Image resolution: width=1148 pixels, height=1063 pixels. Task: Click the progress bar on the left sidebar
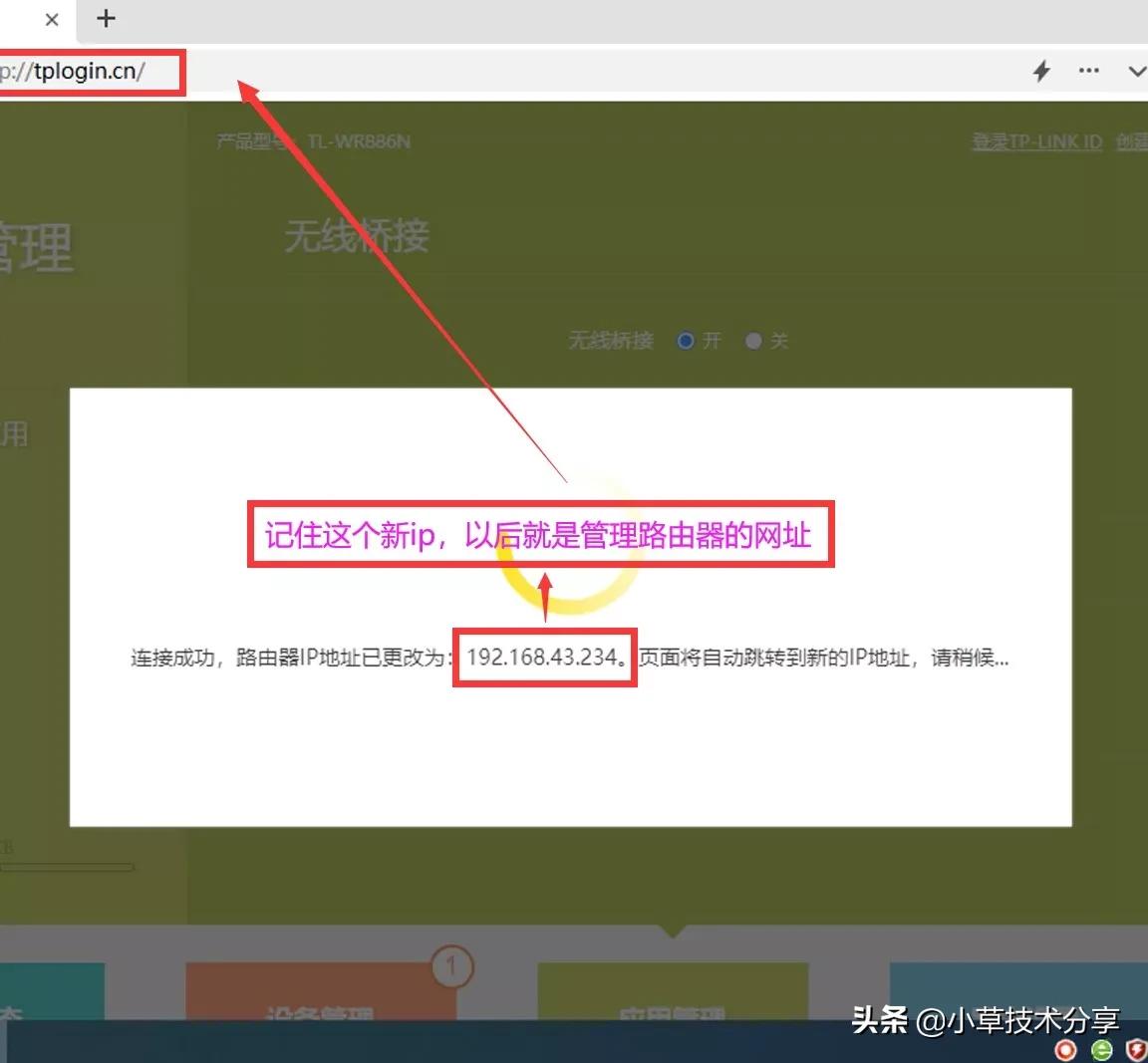(68, 866)
